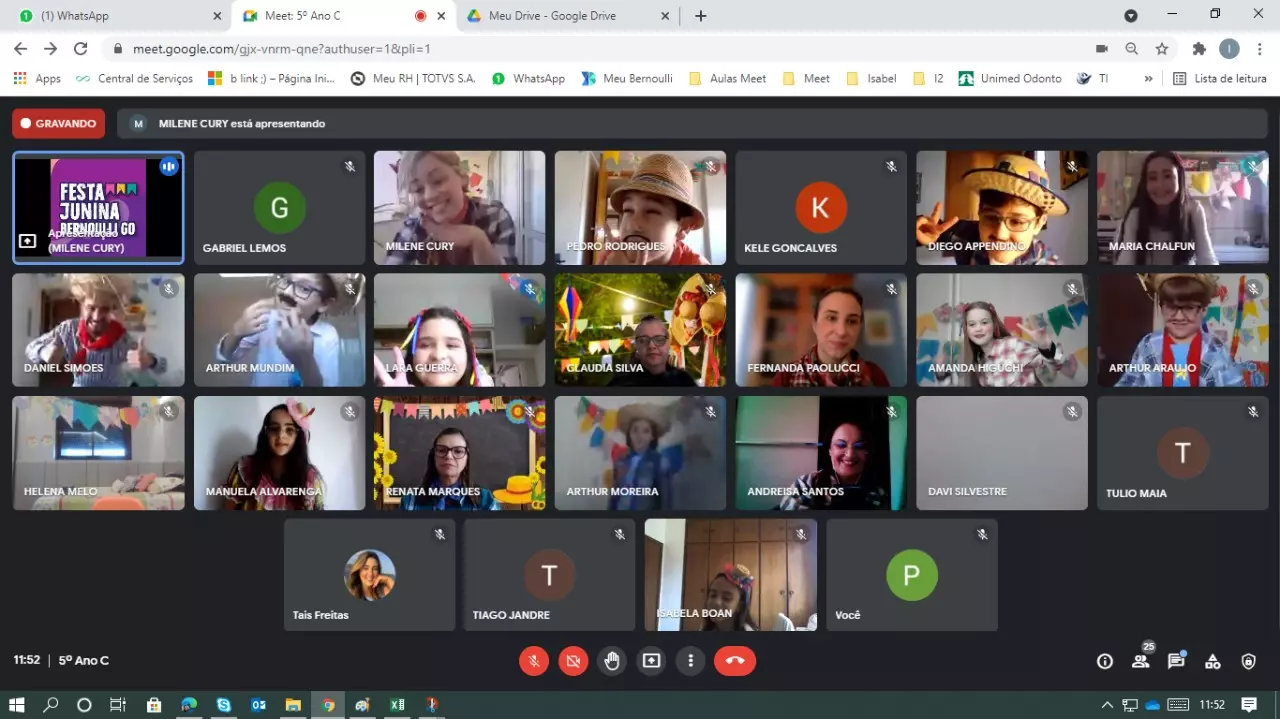The height and width of the screenshot is (719, 1280).
Task: Open the activities panel icon
Action: (1212, 661)
